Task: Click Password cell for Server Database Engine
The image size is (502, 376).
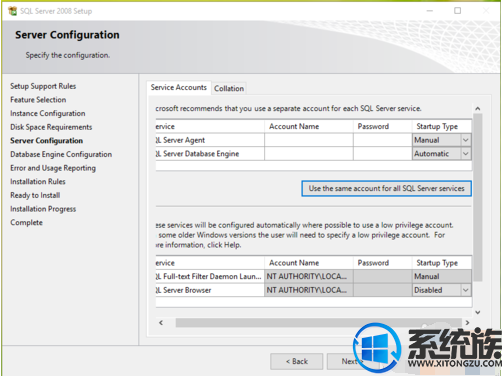Action: click(383, 154)
